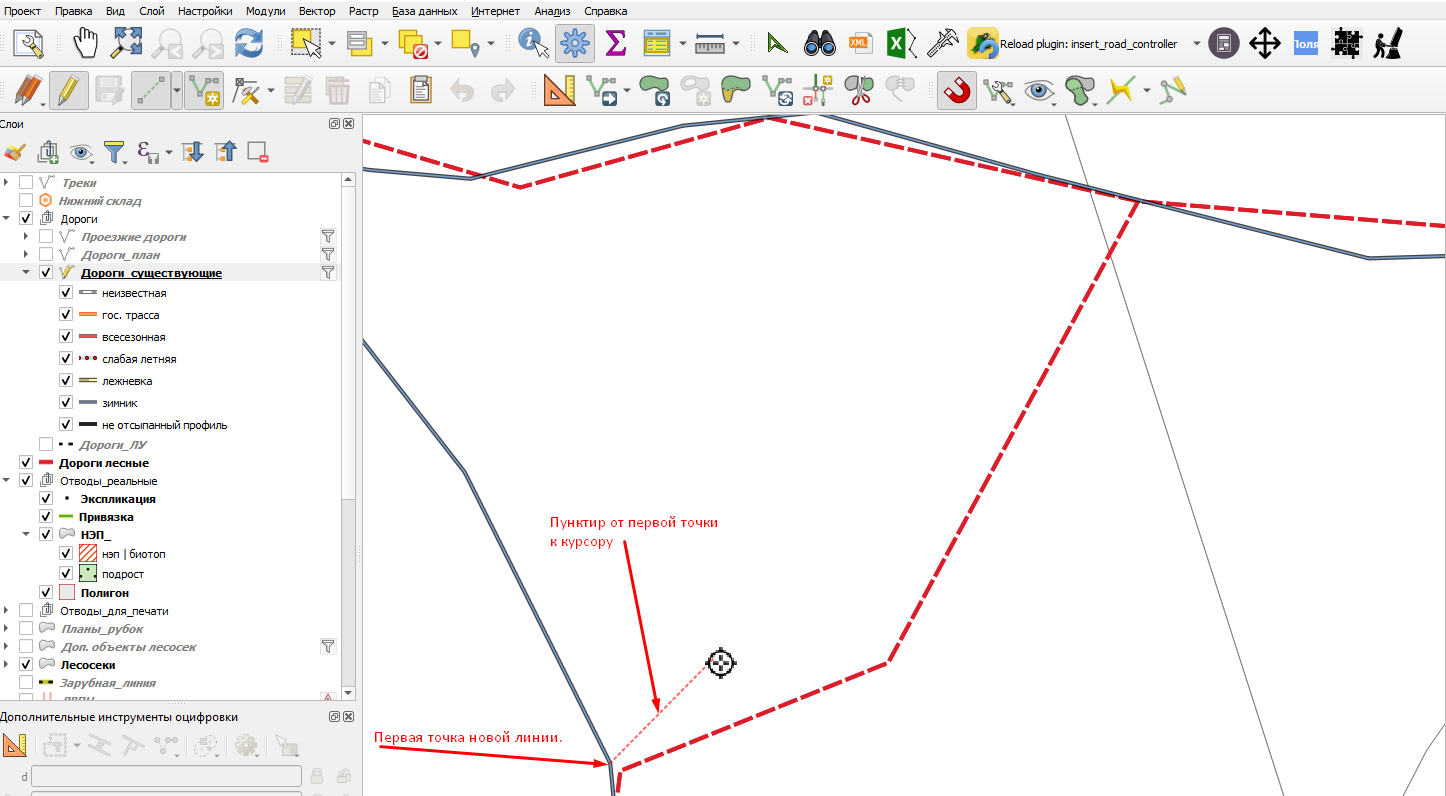Open the Identify Features tool

(533, 43)
